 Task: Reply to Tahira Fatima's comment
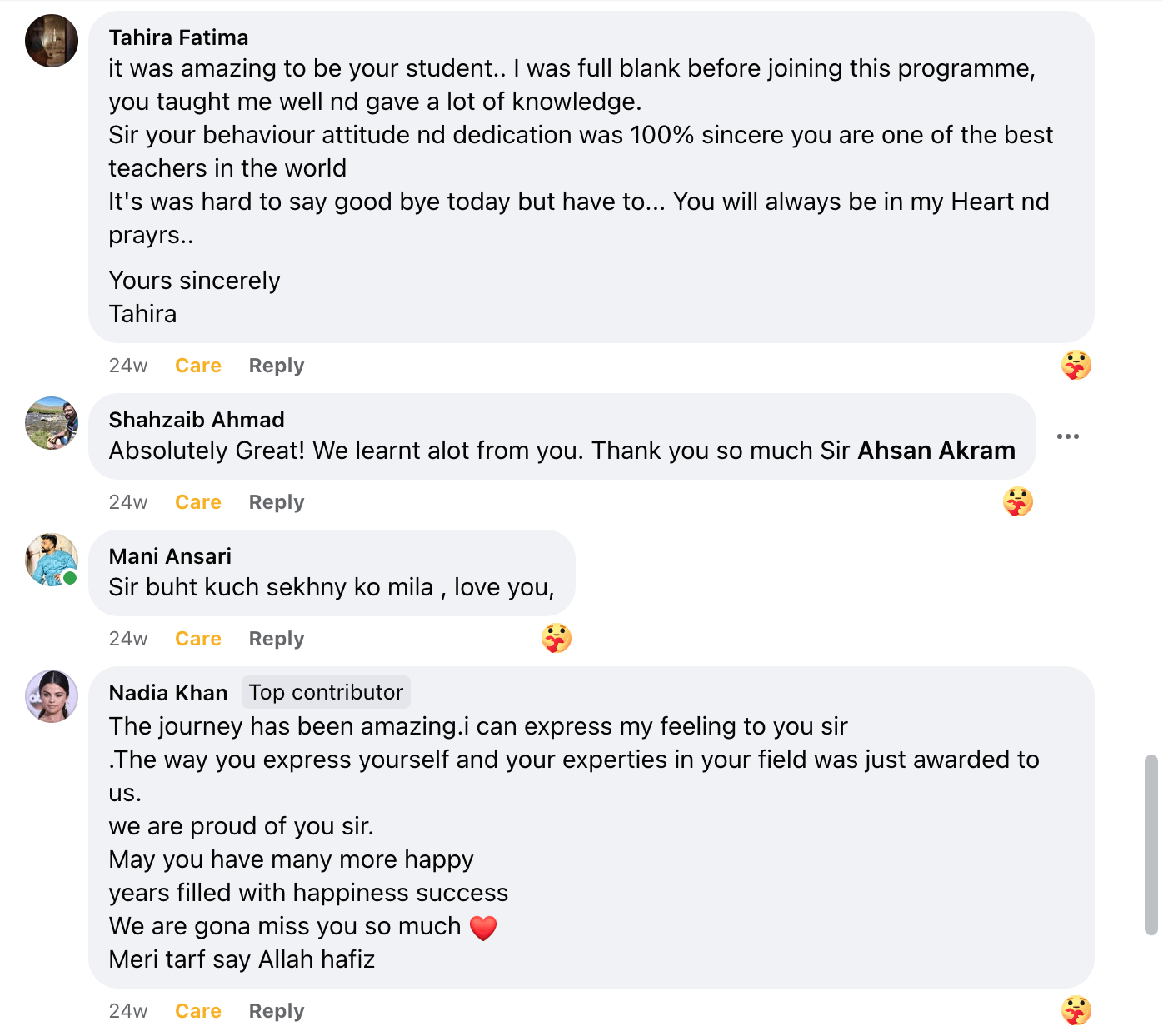[277, 366]
